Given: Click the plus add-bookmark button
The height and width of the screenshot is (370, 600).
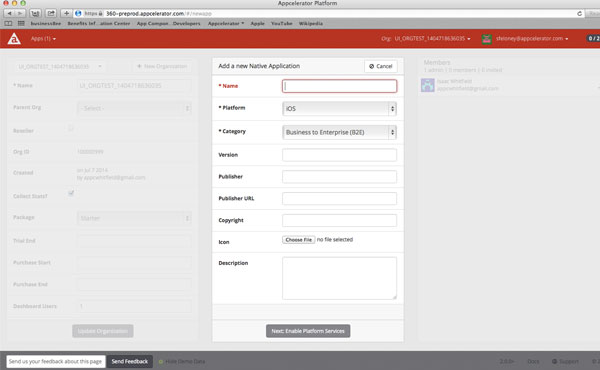Looking at the screenshot, I should tap(66, 13).
